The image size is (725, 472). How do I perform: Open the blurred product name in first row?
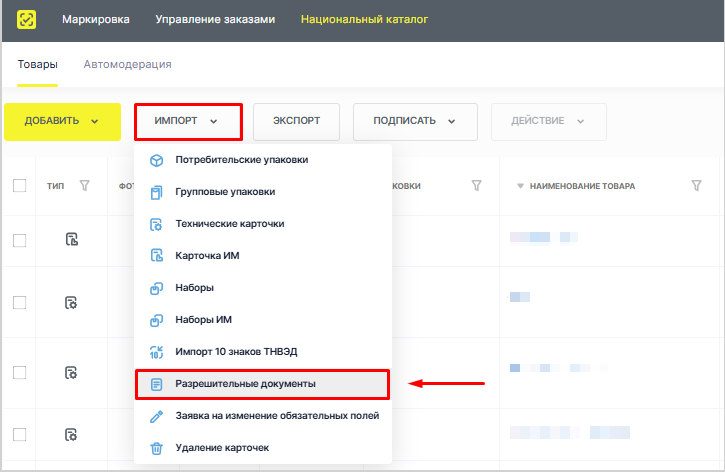(544, 237)
